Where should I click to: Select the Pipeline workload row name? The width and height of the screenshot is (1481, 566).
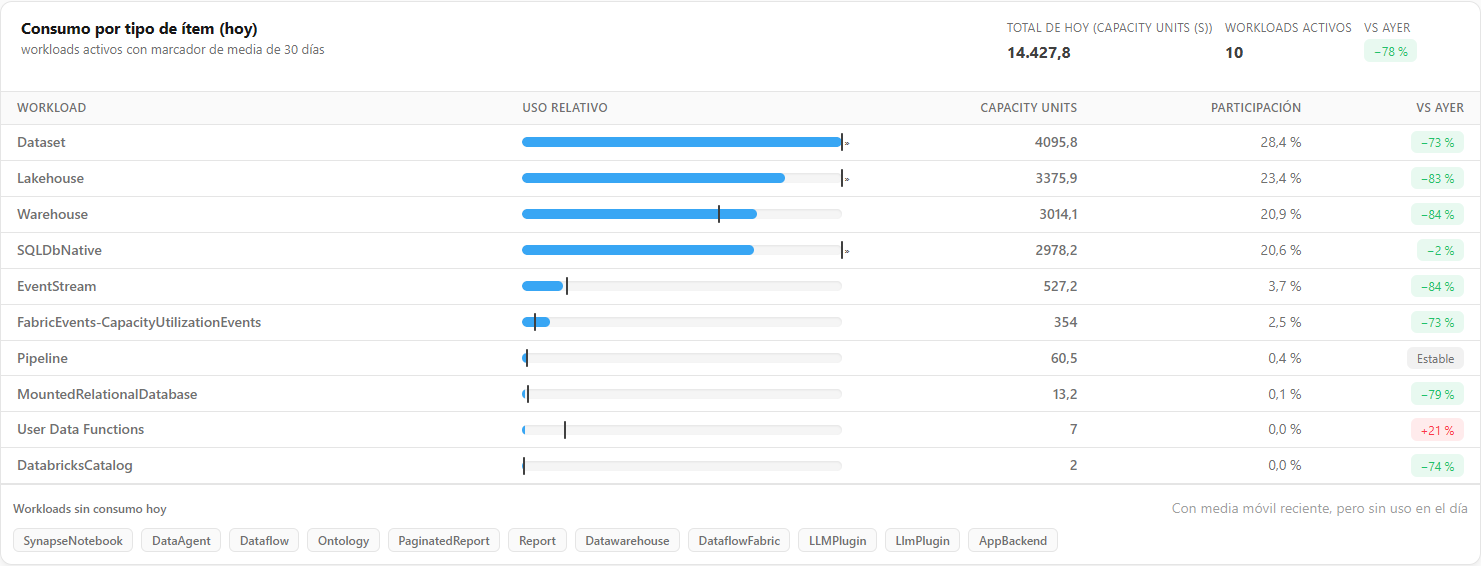click(42, 358)
